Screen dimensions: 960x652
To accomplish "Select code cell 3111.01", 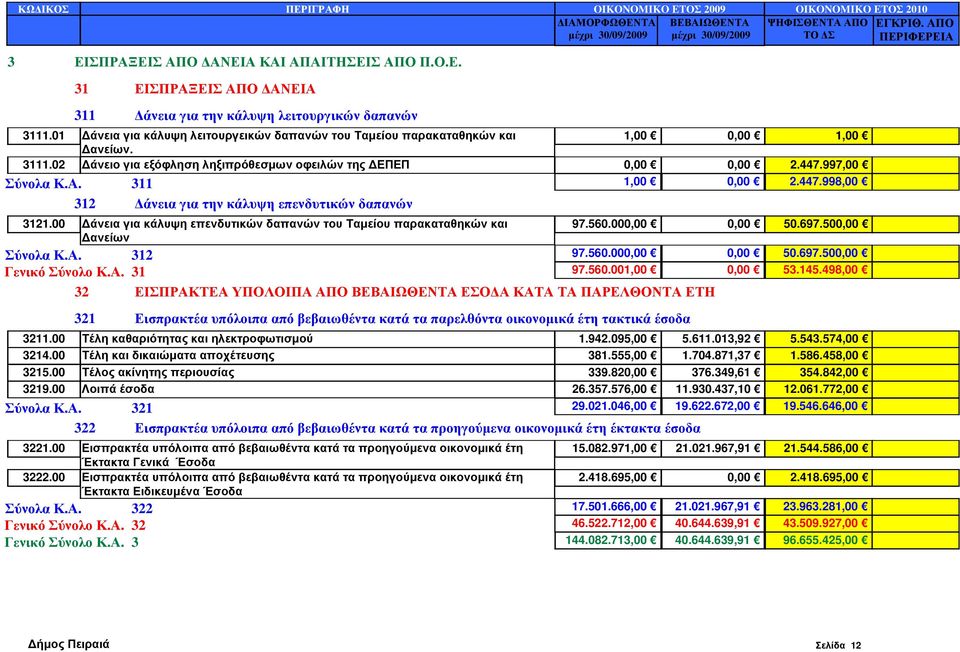I will (43, 136).
